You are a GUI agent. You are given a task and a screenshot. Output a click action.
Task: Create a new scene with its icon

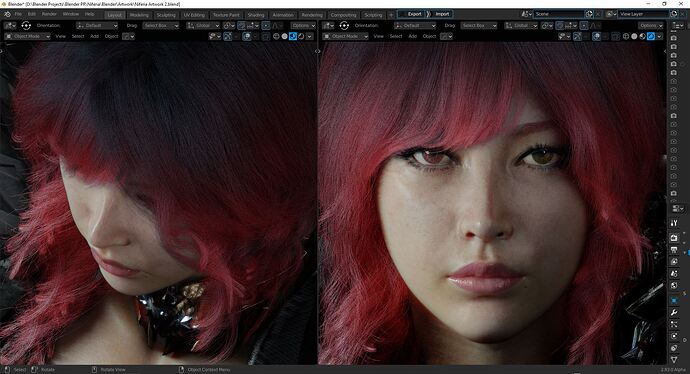point(589,14)
